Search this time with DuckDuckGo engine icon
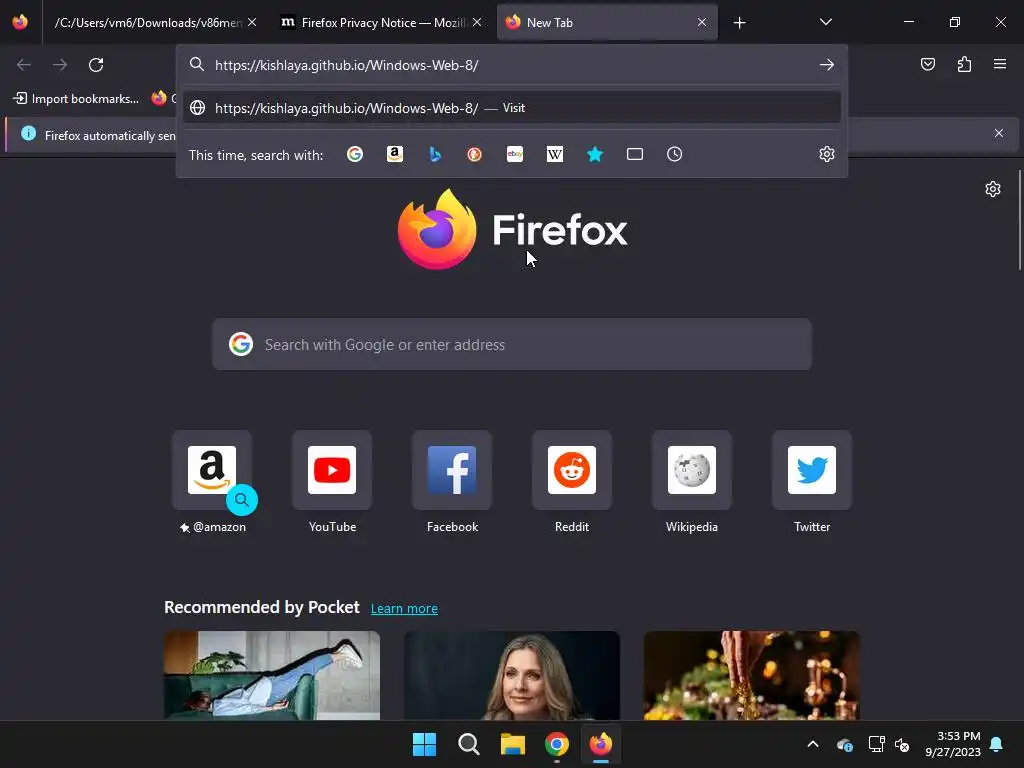 475,154
